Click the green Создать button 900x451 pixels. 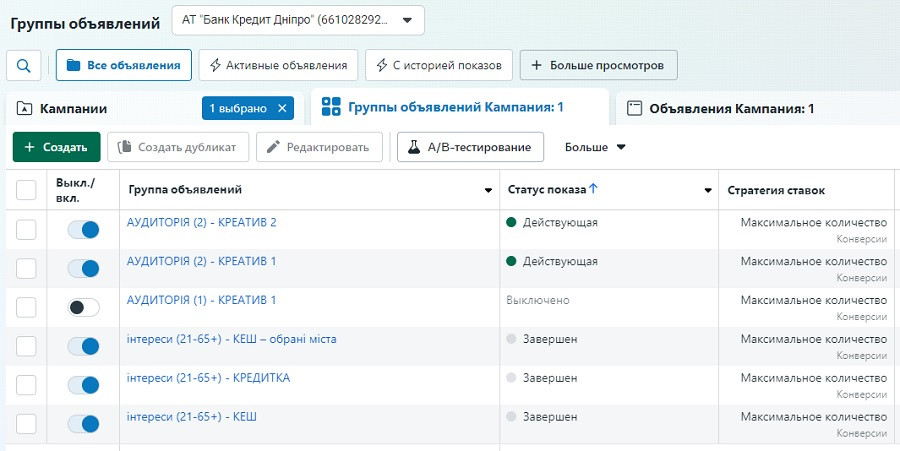[x=56, y=147]
